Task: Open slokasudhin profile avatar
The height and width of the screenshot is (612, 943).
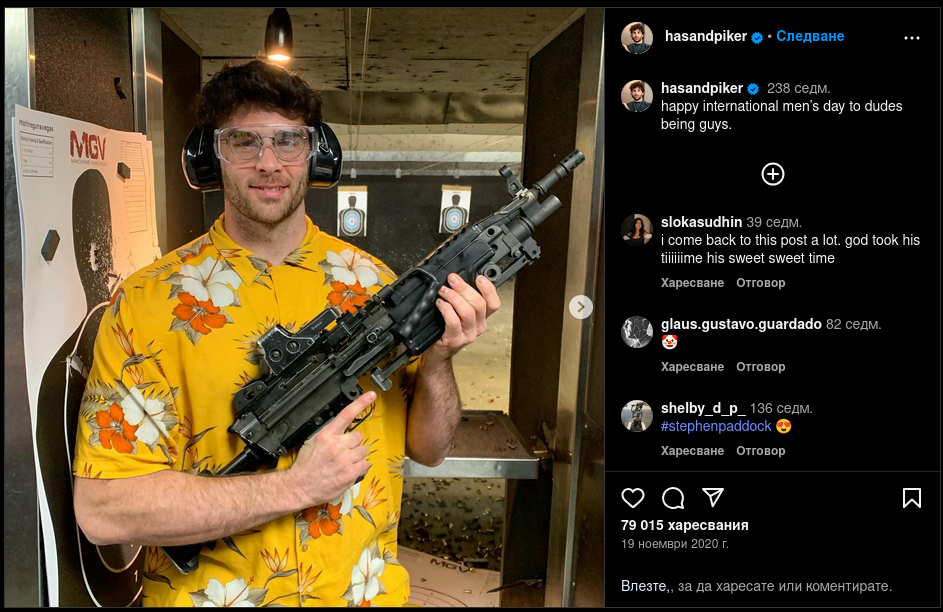Action: [637, 230]
